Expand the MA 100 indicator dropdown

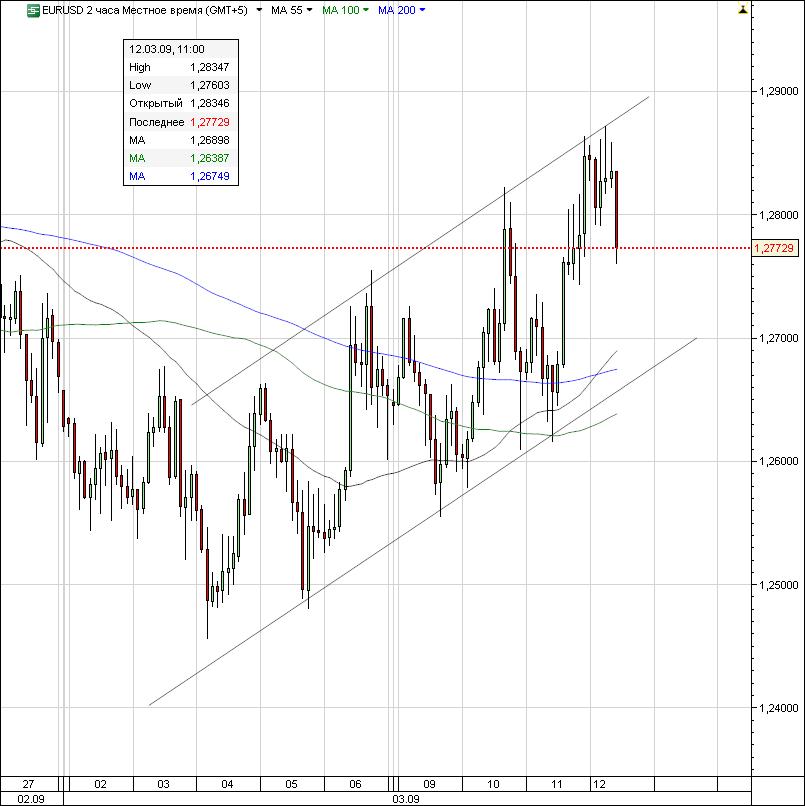tap(365, 10)
